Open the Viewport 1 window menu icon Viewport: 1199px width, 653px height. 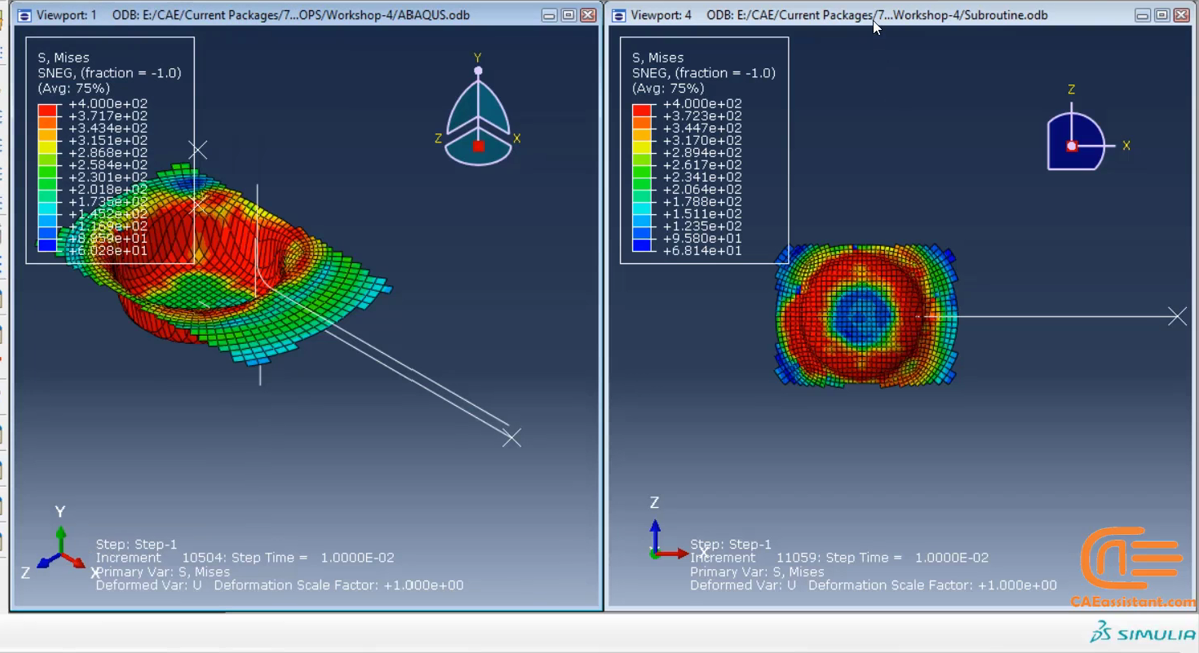[x=24, y=15]
